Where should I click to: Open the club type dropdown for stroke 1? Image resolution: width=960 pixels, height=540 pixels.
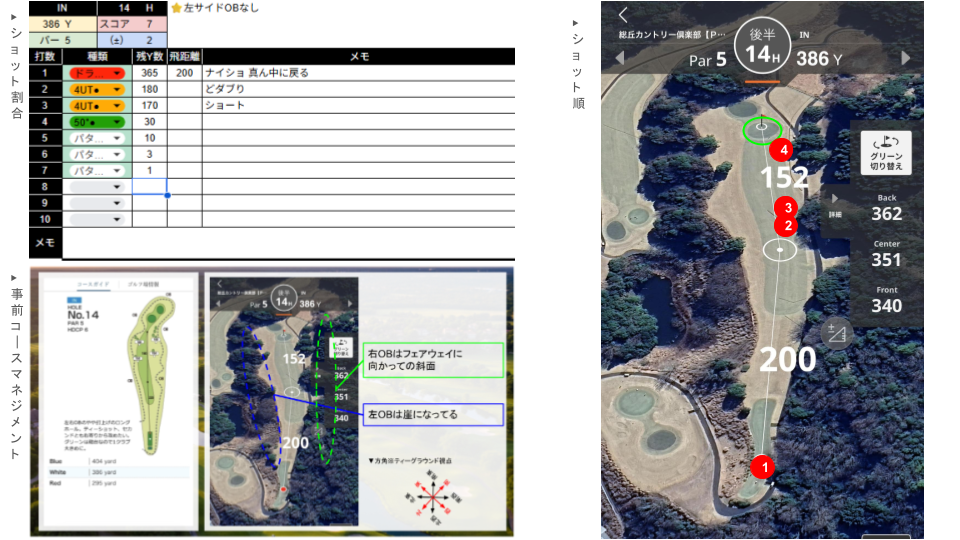[96, 73]
